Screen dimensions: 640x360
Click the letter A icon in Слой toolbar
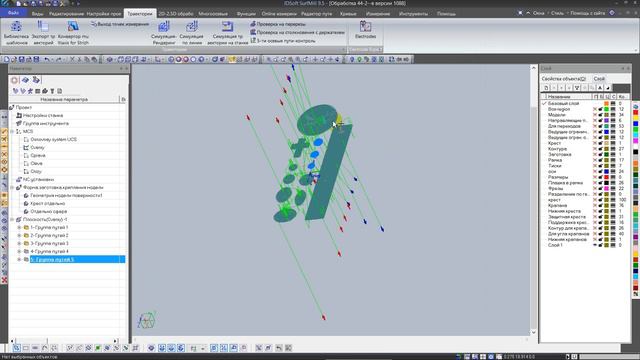600,88
